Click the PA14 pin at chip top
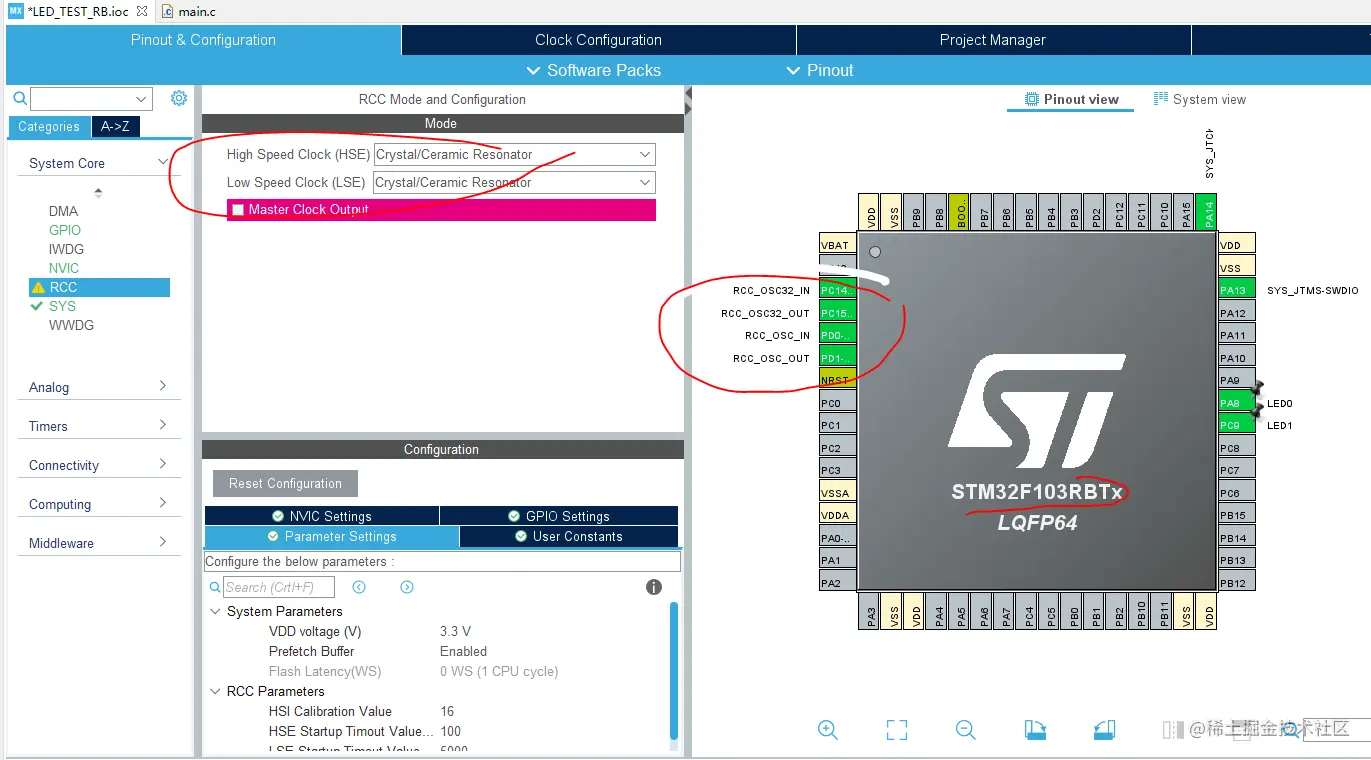Viewport: 1371px width, 760px height. point(1208,213)
